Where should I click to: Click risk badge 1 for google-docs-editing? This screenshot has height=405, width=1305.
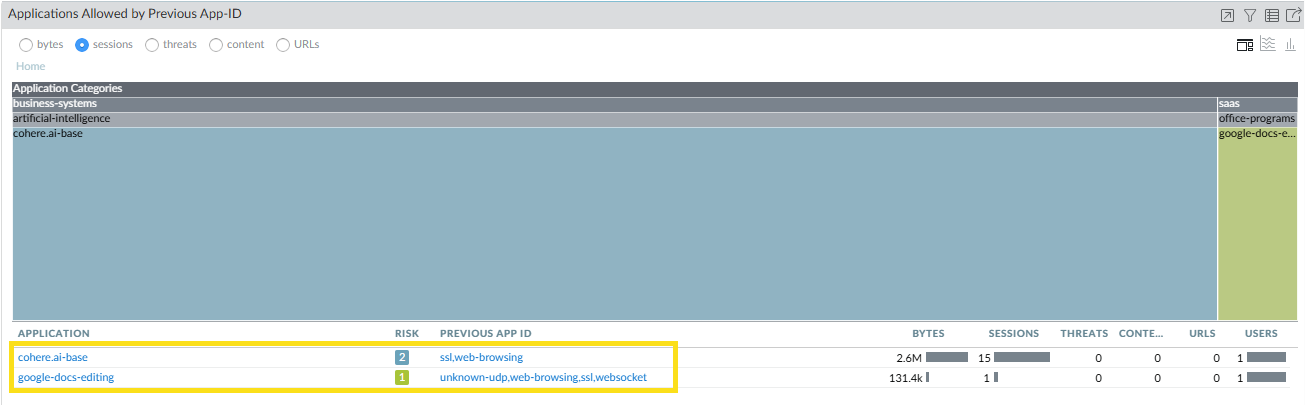coord(402,378)
